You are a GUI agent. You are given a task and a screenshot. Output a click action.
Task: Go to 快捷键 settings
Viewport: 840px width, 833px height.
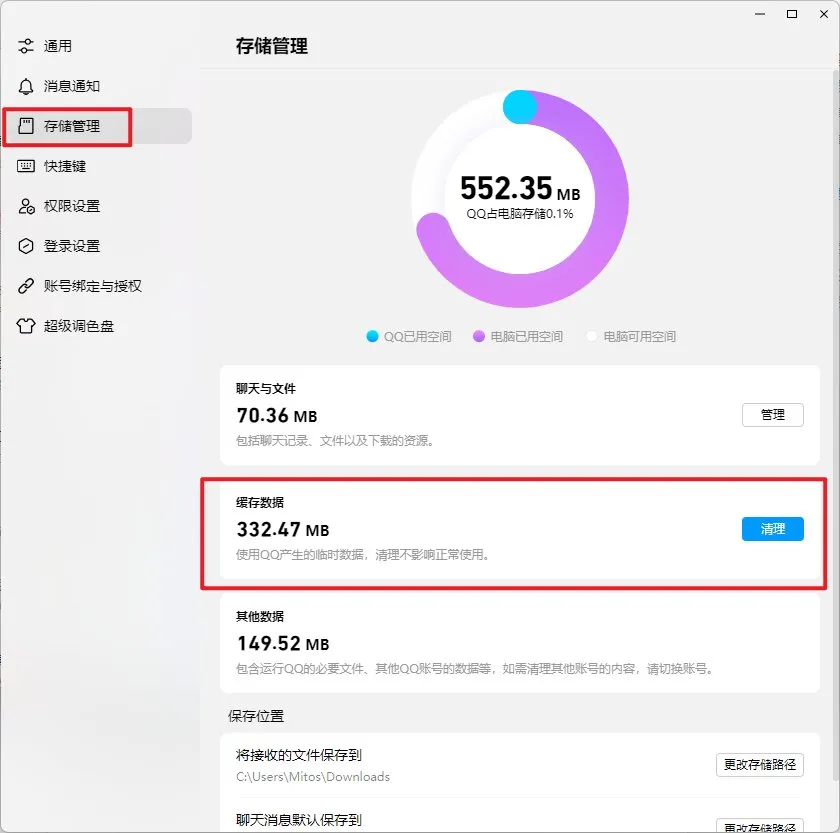[x=98, y=166]
